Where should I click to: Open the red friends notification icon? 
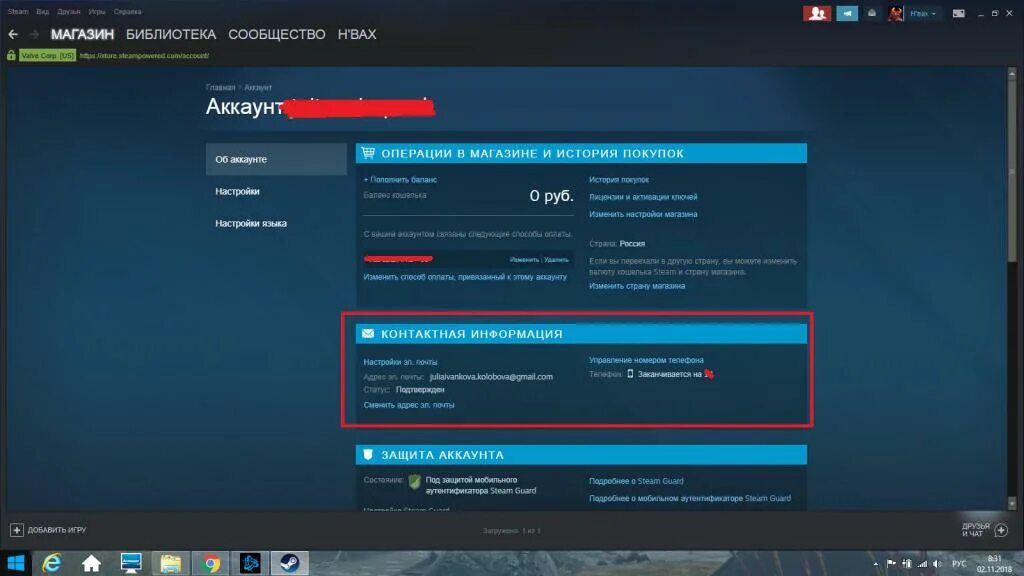point(816,13)
